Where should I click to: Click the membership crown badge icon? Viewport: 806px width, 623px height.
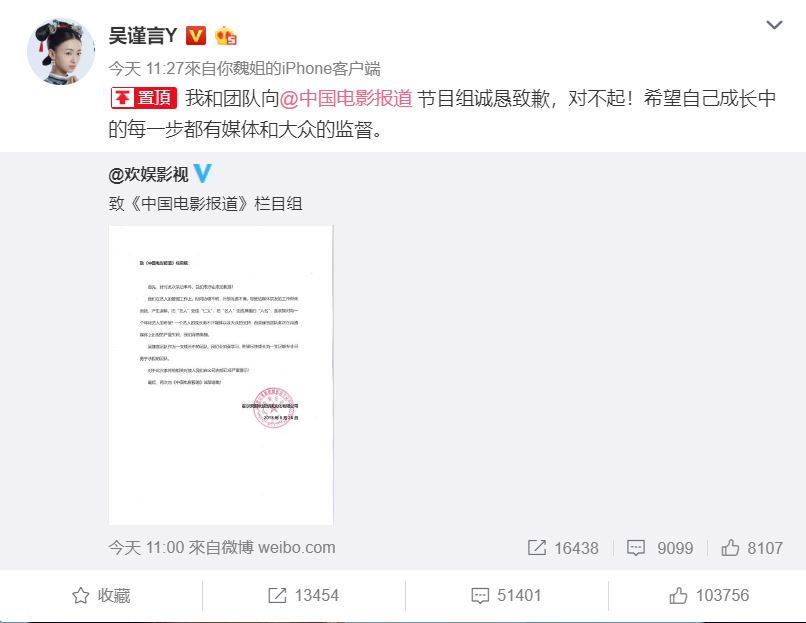tap(225, 35)
